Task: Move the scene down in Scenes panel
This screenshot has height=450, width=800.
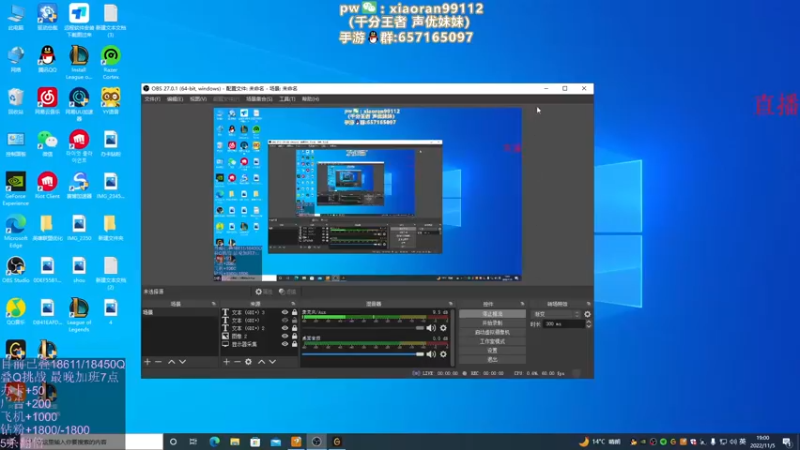Action: (182, 362)
